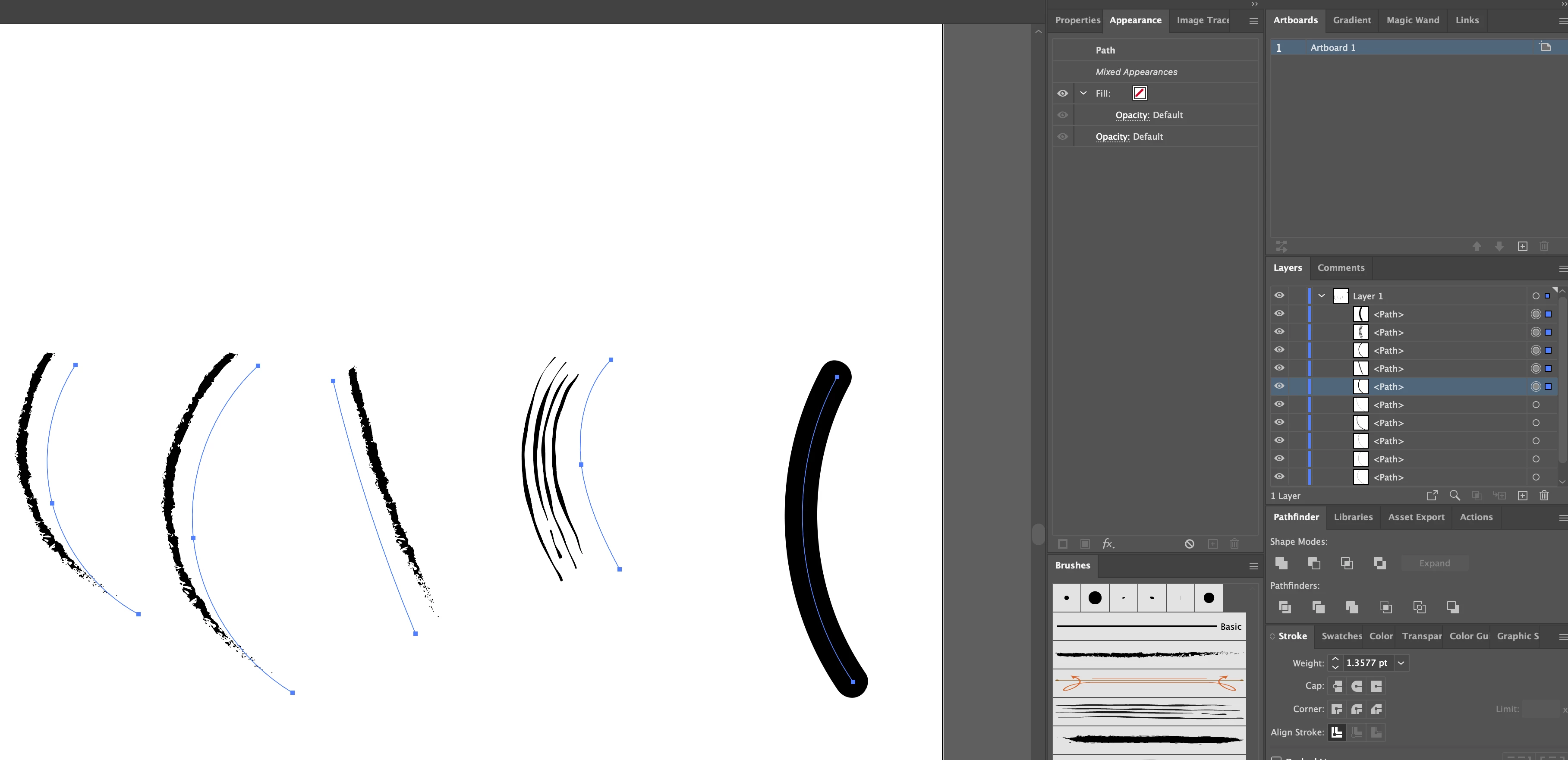Select the Round Cap stroke option
Image resolution: width=1568 pixels, height=760 pixels.
pos(1356,686)
